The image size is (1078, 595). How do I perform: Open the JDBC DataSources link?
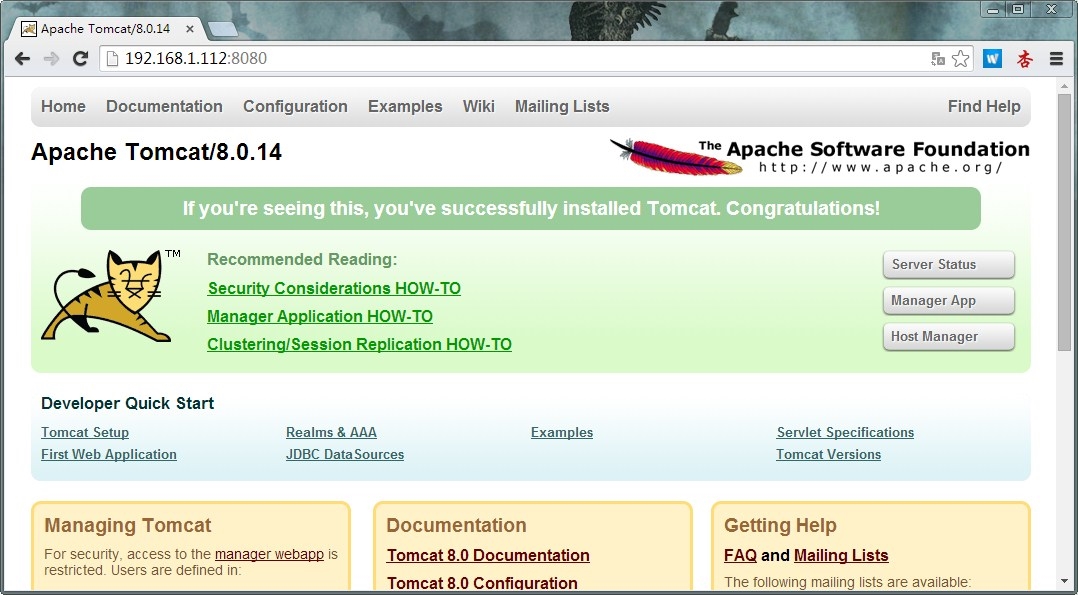click(345, 455)
